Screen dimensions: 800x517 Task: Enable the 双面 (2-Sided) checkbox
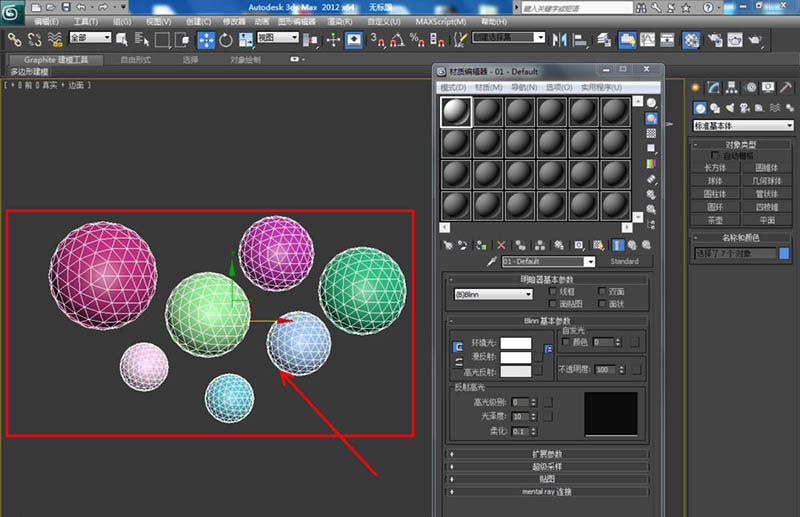602,291
